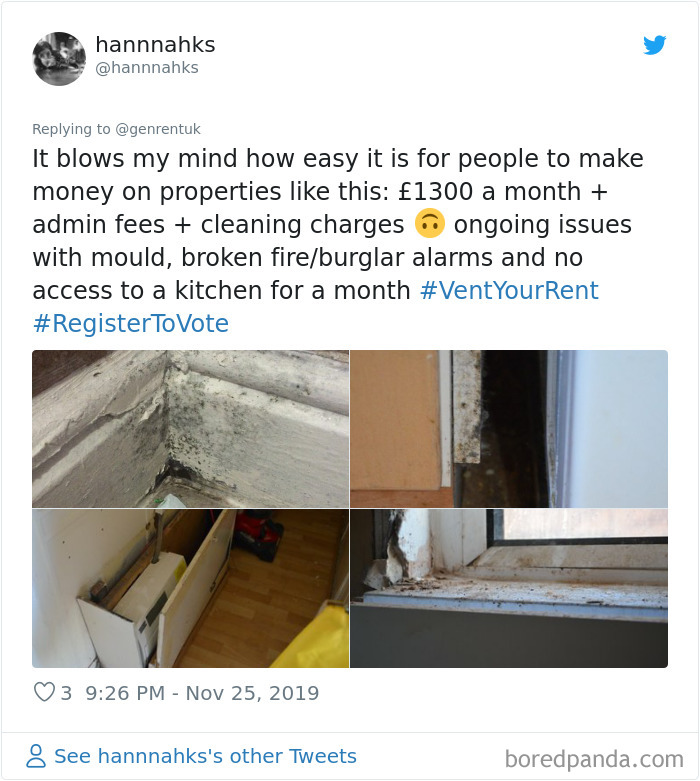
Task: Like the tweet with heart icon
Action: pos(44,692)
